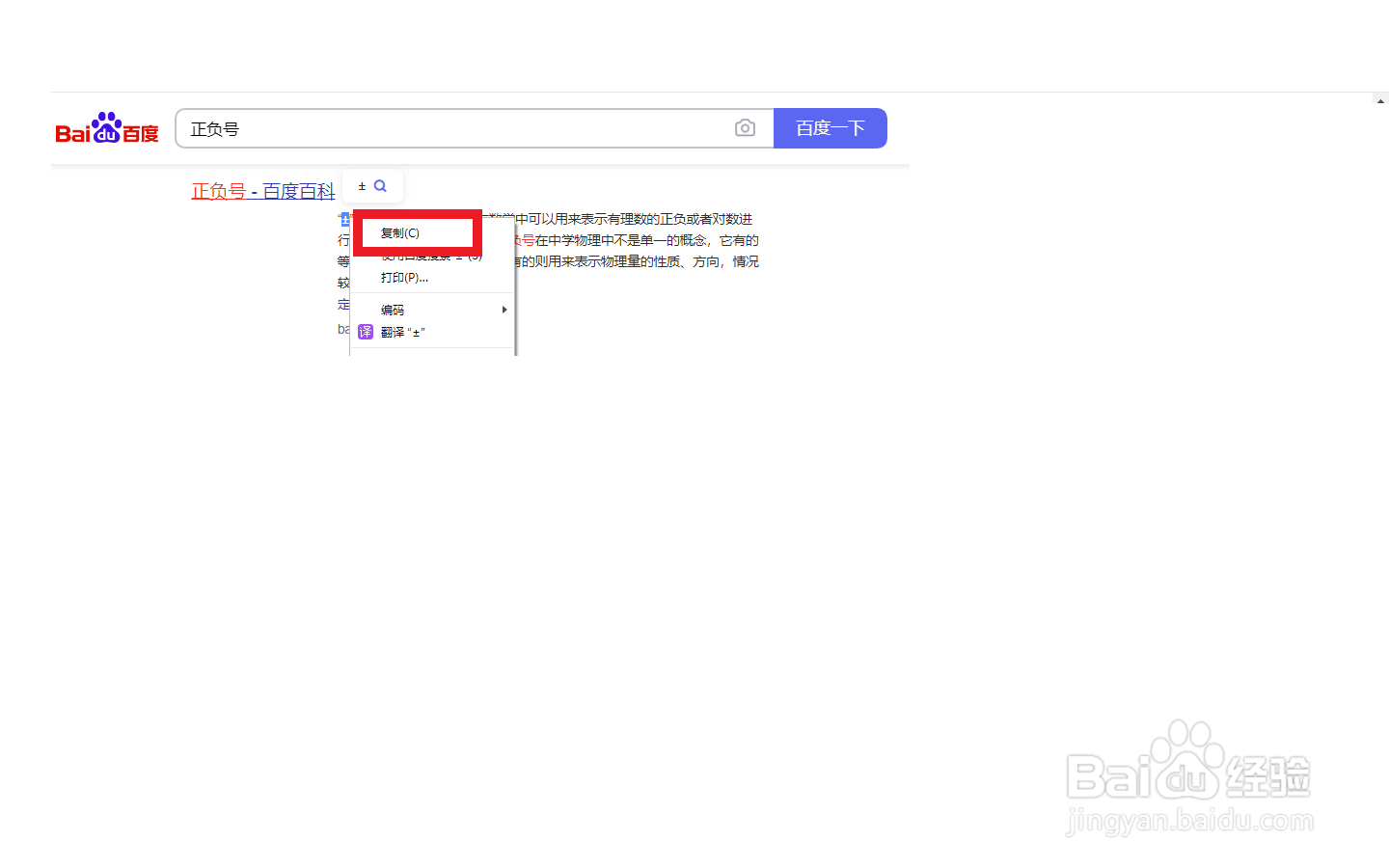
Task: Open the 编码 submenu entry
Action: (432, 310)
